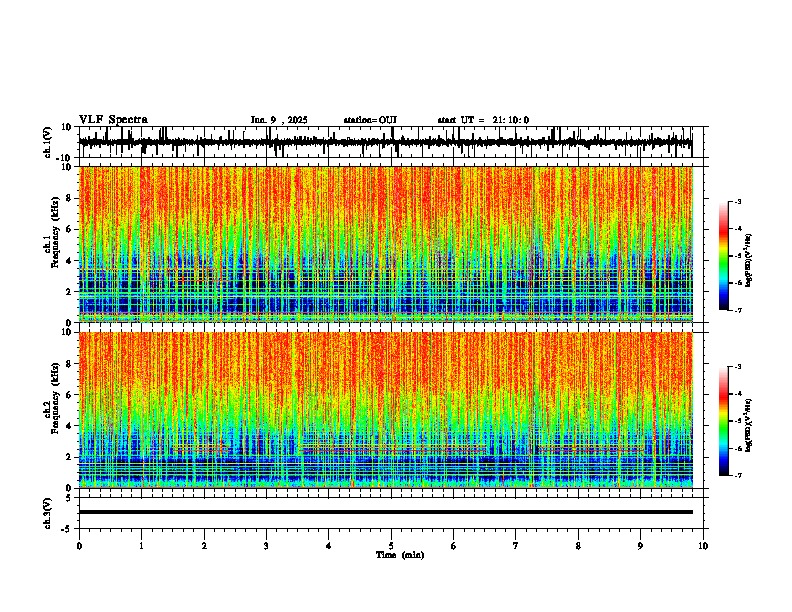Click the ch.2 spectrogram color scale bar
792x612 pixels.
[723, 421]
